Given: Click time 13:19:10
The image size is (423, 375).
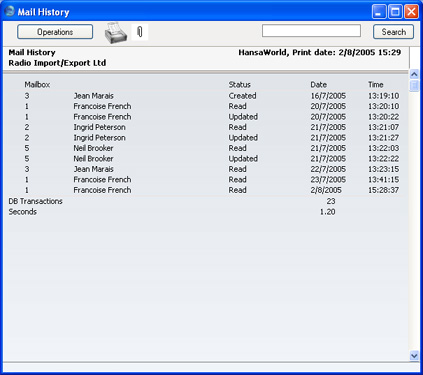Looking at the screenshot, I should click(x=383, y=96).
